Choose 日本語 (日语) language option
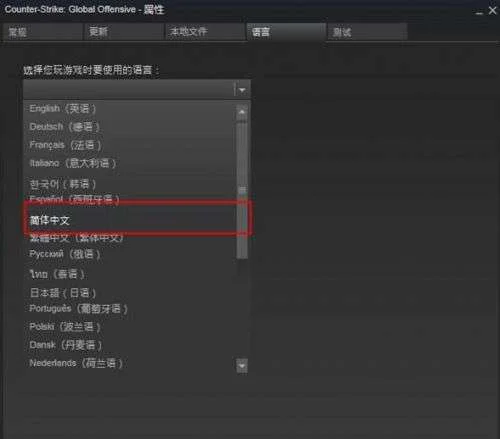Image resolution: width=500 pixels, height=439 pixels. [x=63, y=293]
